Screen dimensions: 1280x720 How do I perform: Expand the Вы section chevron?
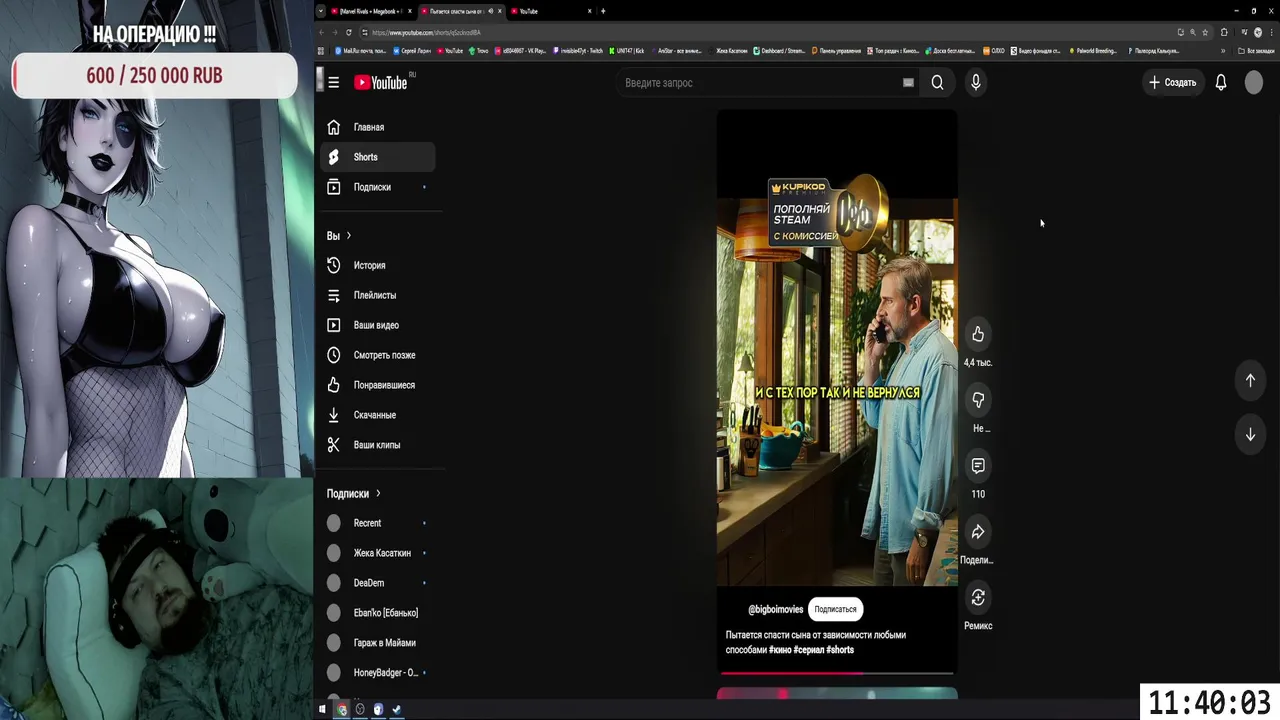pos(348,236)
